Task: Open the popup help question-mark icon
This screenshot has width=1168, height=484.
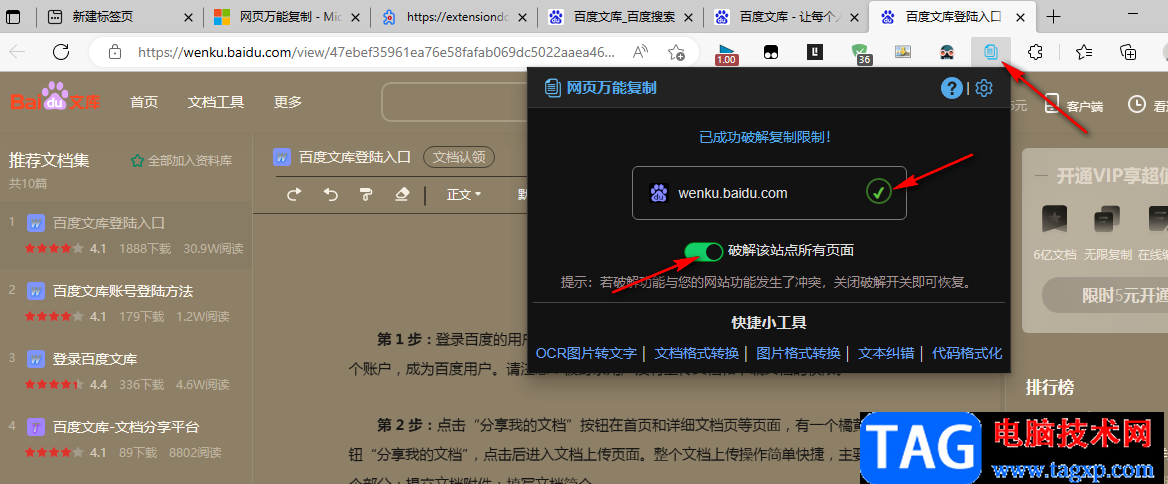Action: [951, 89]
